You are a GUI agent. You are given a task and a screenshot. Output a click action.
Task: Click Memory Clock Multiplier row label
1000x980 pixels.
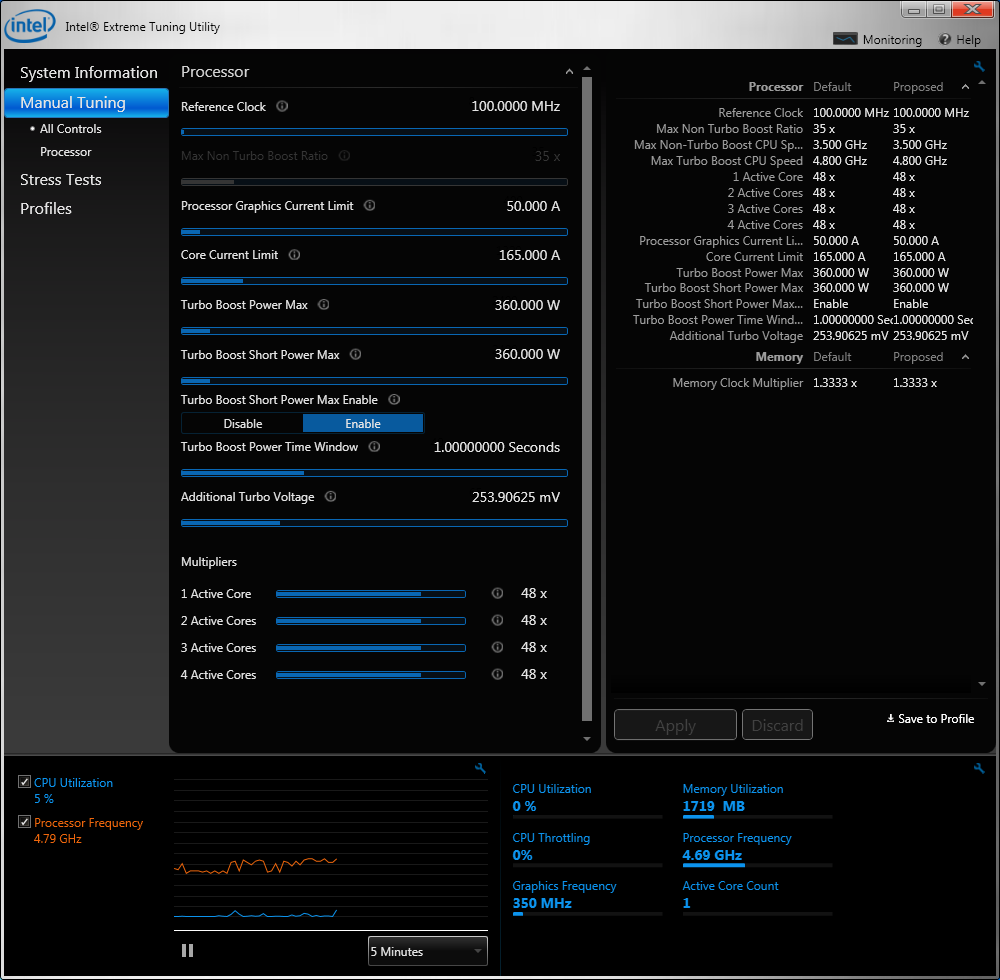[737, 383]
